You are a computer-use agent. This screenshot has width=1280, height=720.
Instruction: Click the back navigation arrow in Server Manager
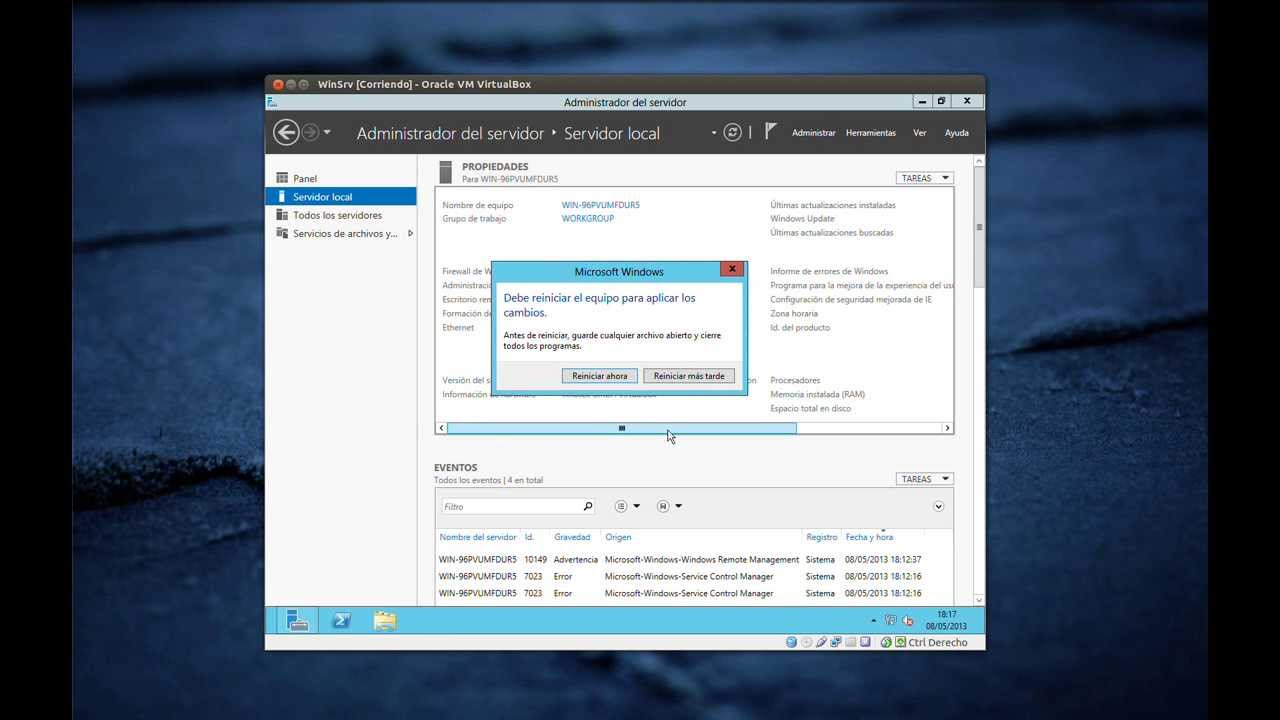pyautogui.click(x=286, y=132)
